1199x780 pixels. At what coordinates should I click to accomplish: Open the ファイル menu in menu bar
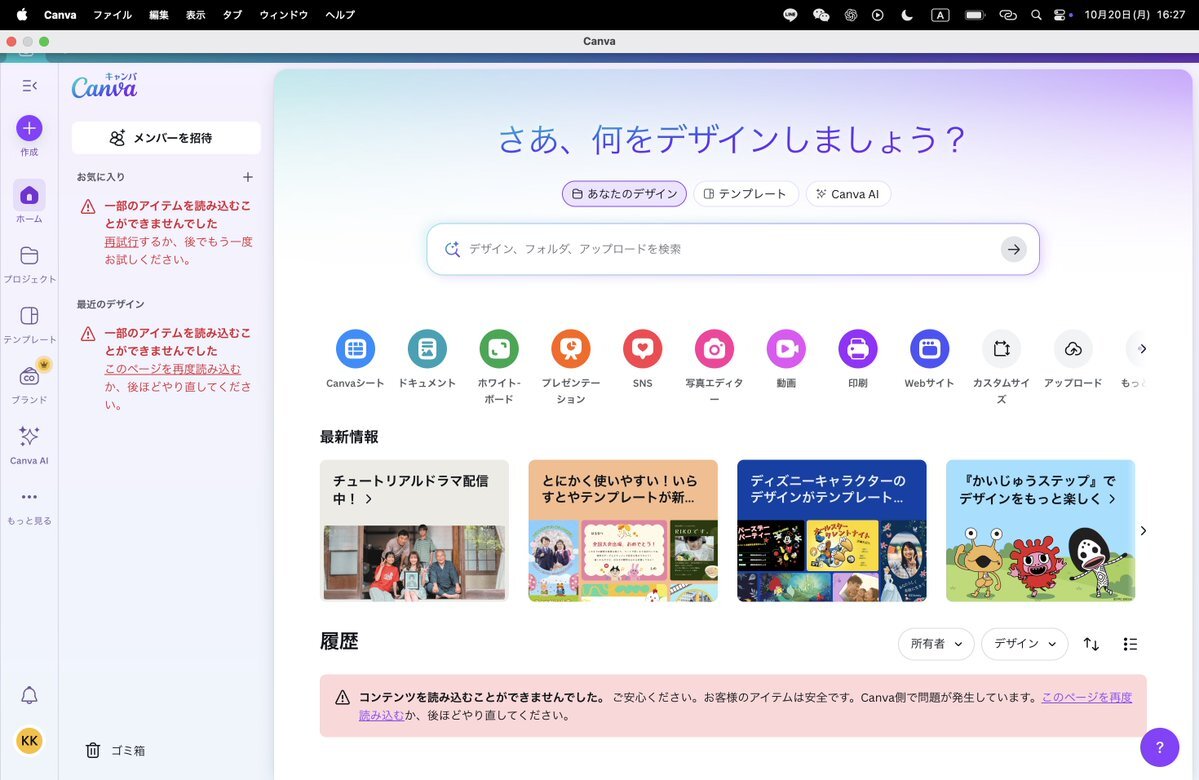coord(112,15)
